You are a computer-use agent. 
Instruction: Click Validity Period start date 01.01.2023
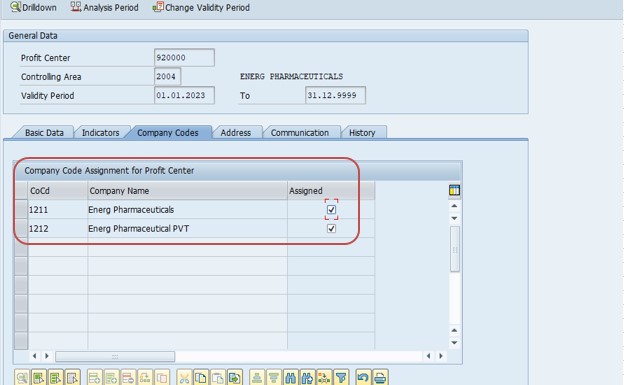(x=184, y=96)
